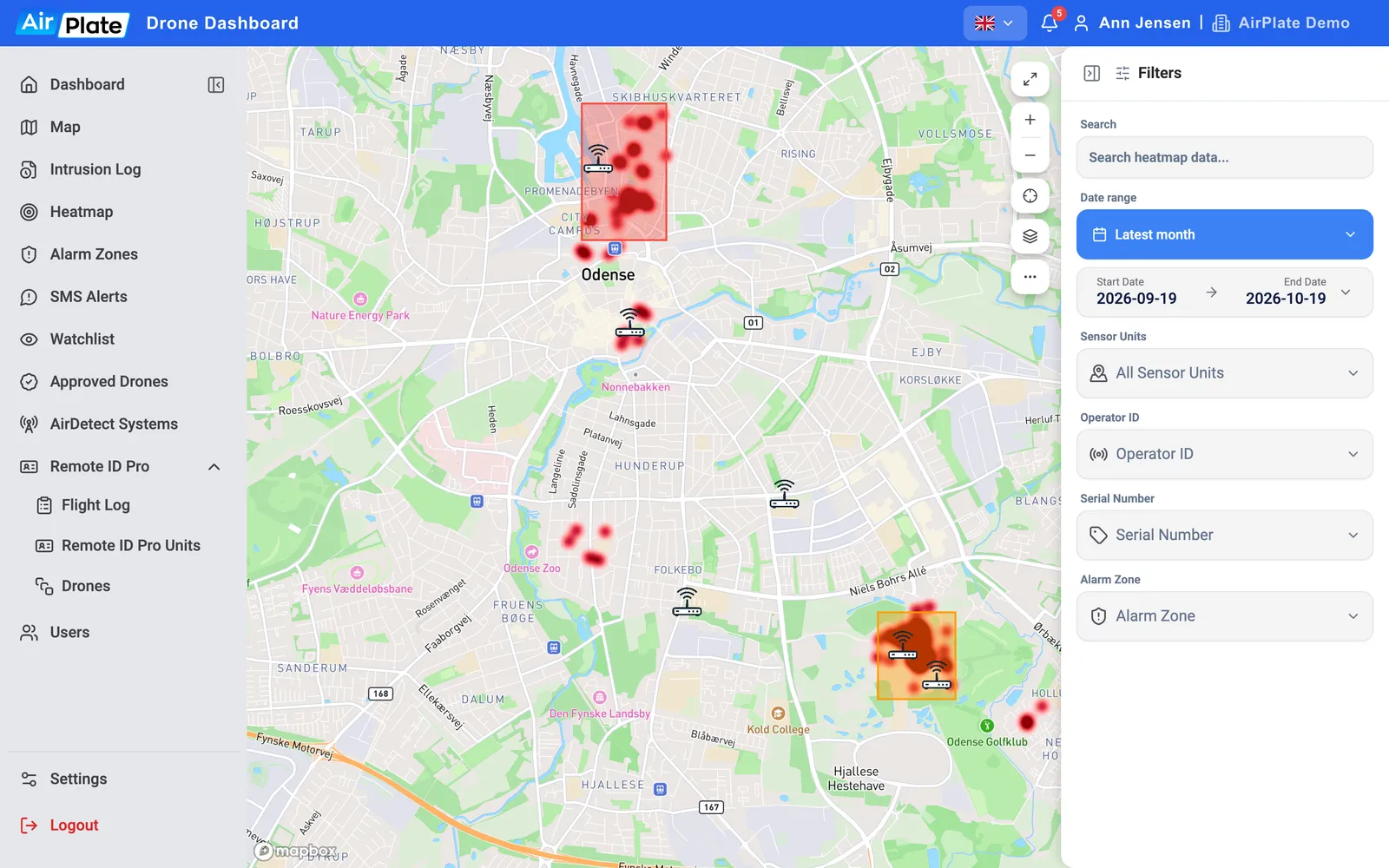Image resolution: width=1389 pixels, height=868 pixels.
Task: Toggle fullscreen map button
Action: [1030, 79]
